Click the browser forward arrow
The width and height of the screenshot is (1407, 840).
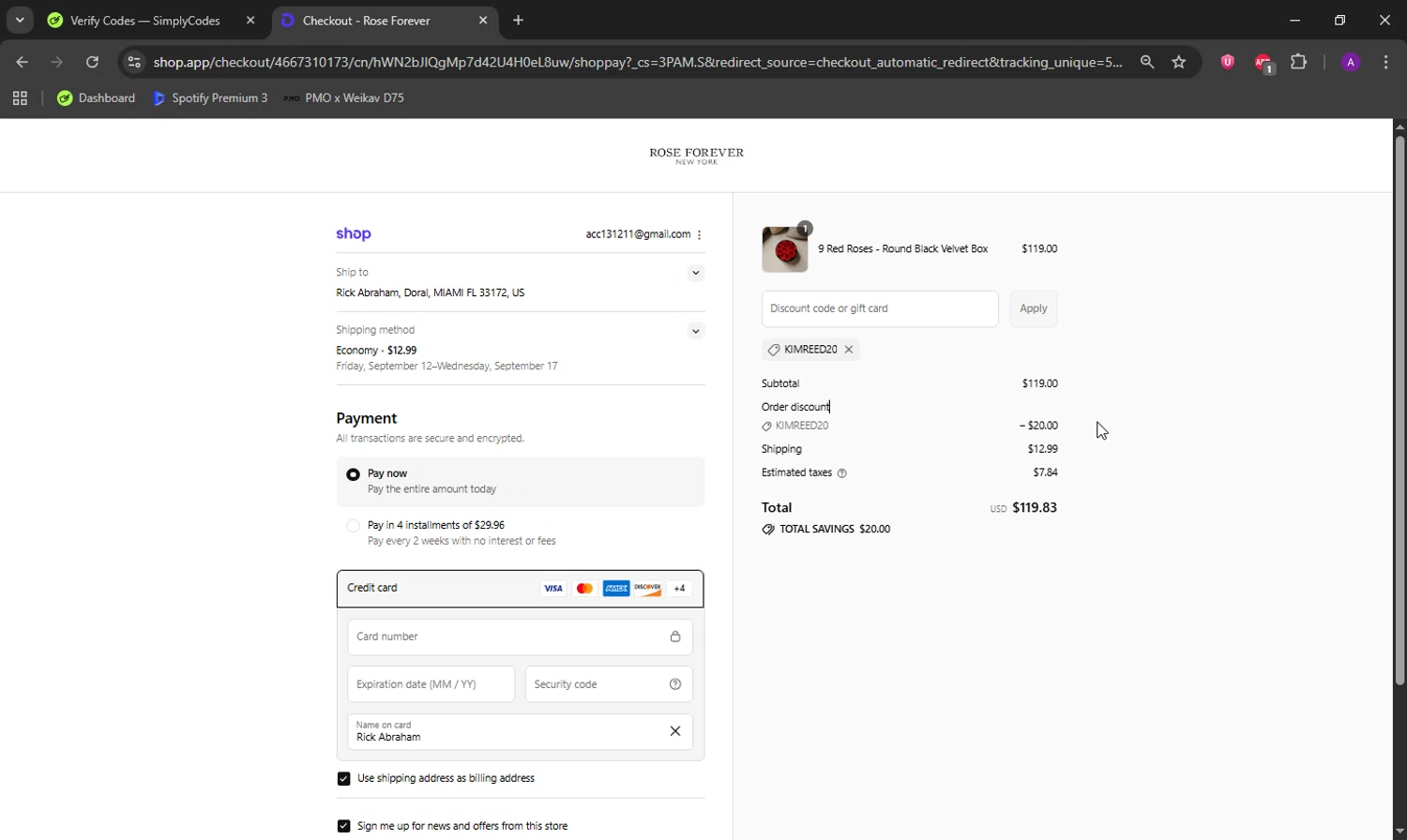[x=57, y=62]
